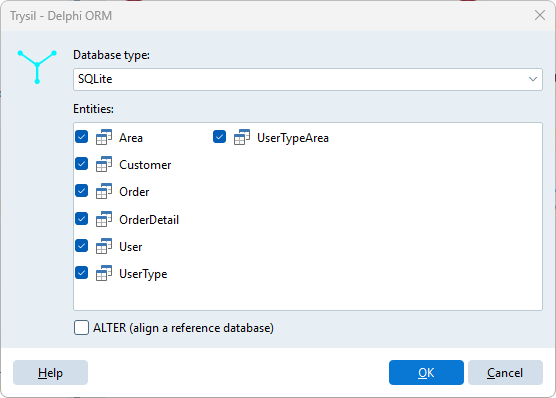Click the Area entity table icon

coord(104,137)
